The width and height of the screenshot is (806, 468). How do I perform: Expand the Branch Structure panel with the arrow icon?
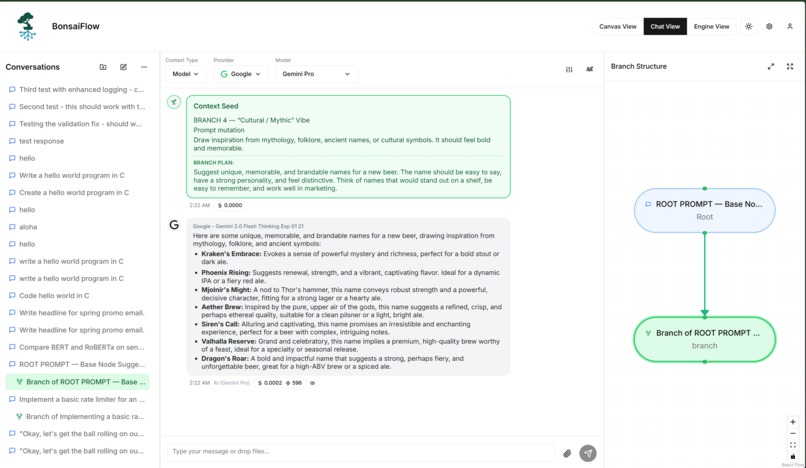coord(771,66)
